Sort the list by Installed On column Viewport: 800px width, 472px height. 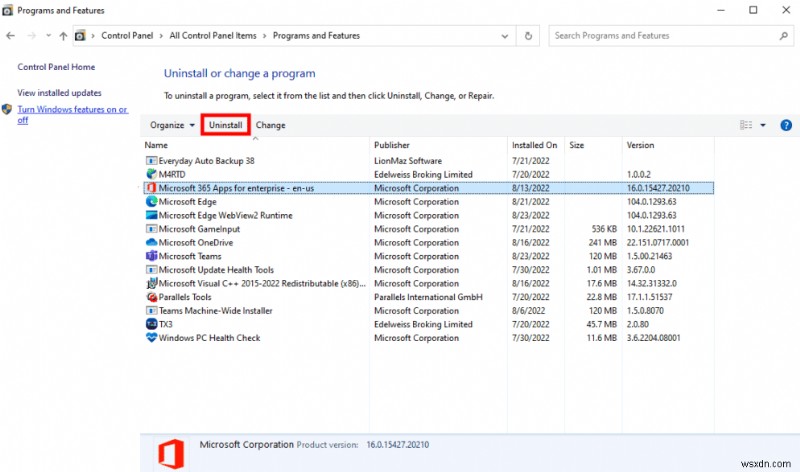534,145
